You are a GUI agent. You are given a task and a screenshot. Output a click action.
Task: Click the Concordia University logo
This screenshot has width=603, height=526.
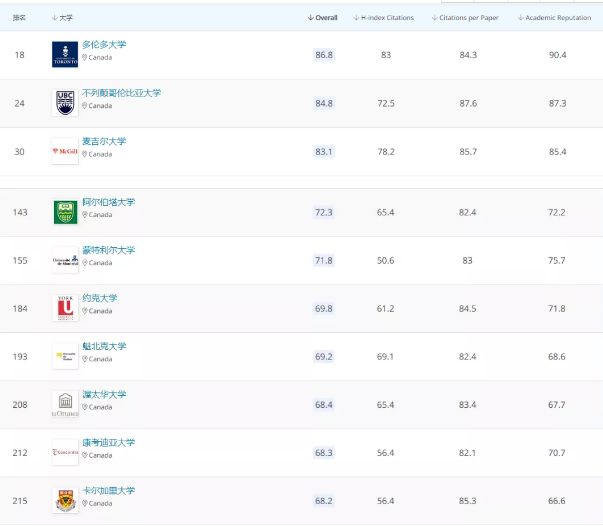tap(65, 453)
